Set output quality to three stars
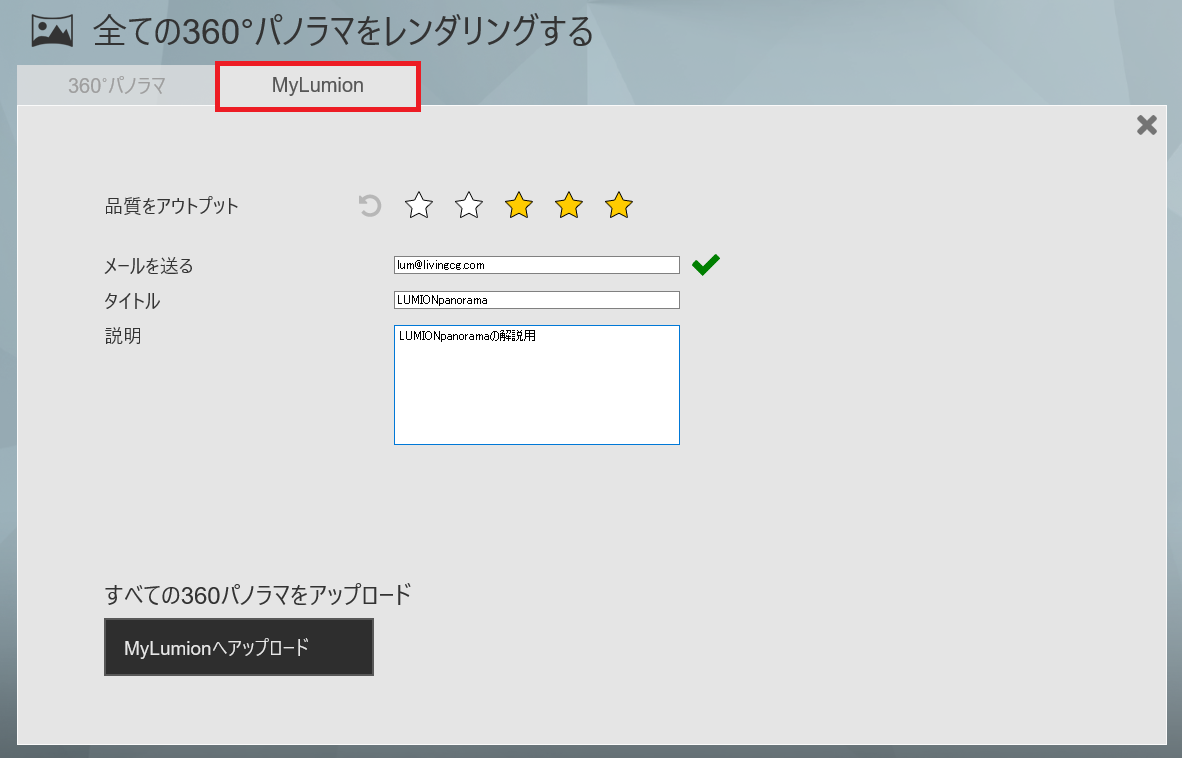The height and width of the screenshot is (758, 1182). coord(519,205)
